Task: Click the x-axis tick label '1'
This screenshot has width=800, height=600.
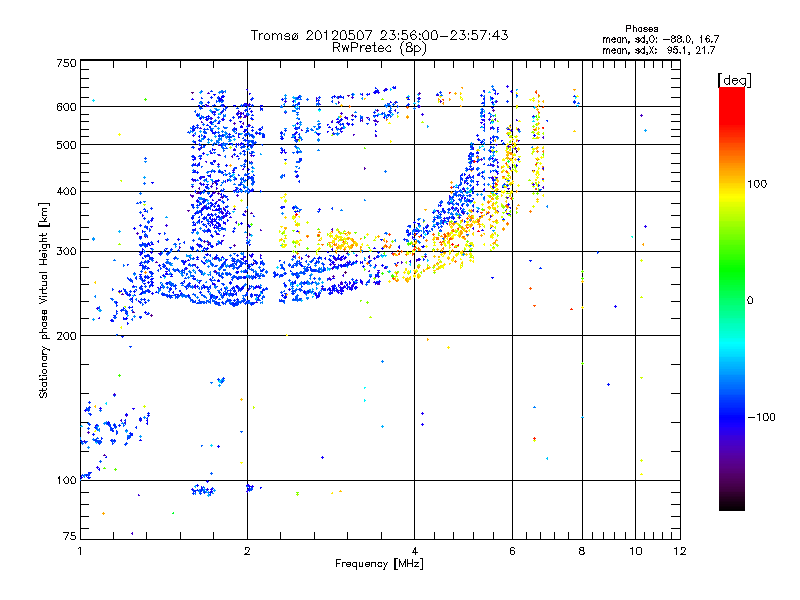Action: (x=80, y=551)
